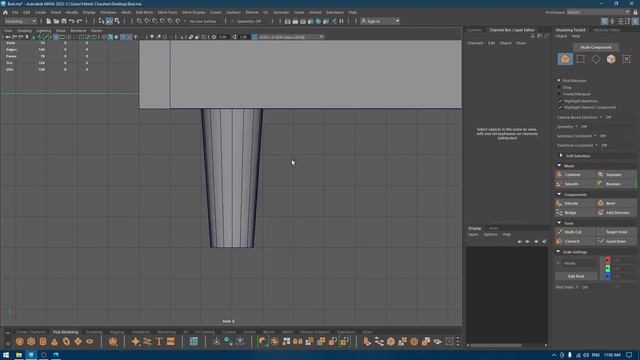Click Add Divisions tool
640x360 pixels.
[616, 213]
